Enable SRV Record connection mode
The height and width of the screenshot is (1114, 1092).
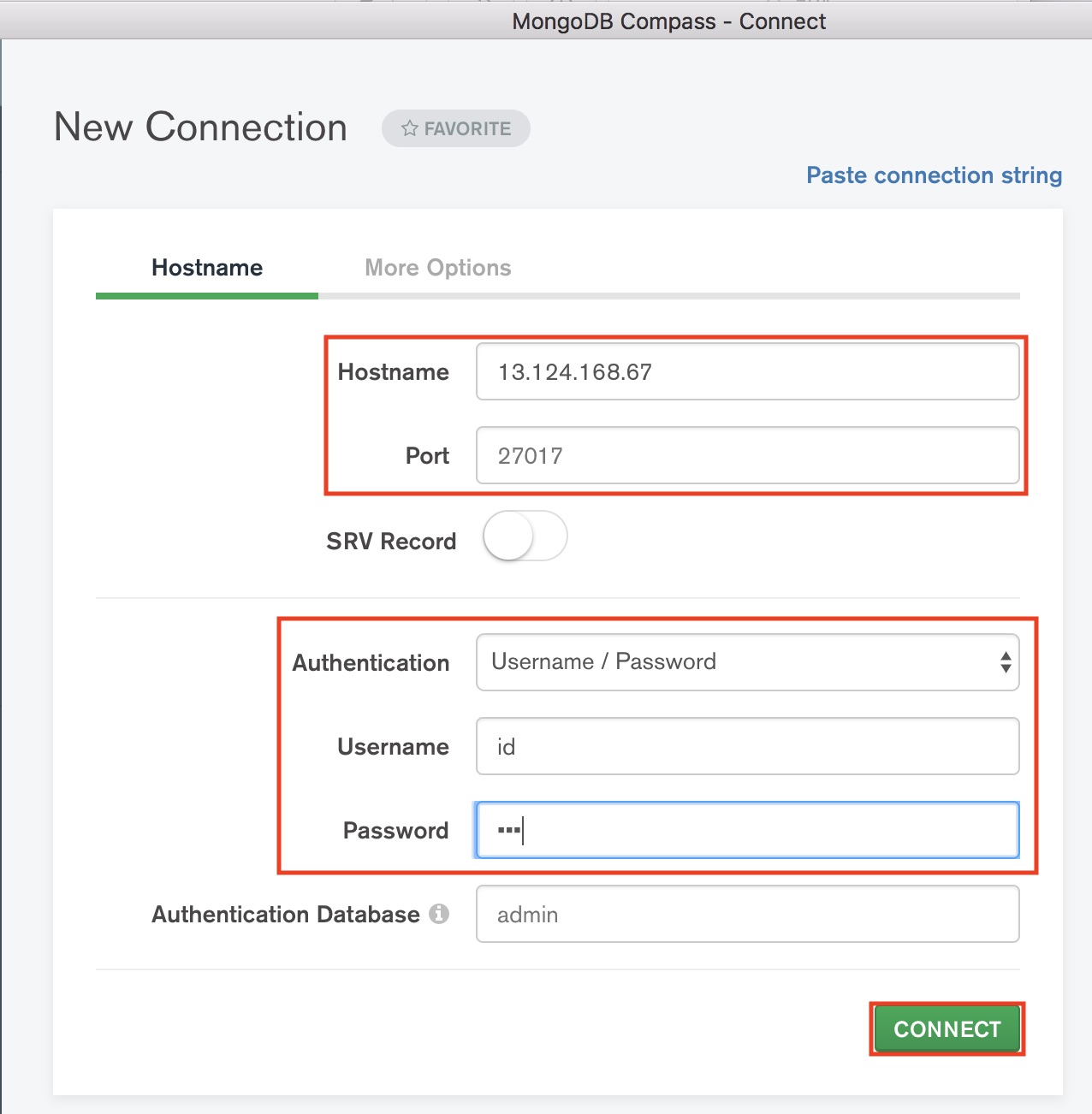(524, 536)
